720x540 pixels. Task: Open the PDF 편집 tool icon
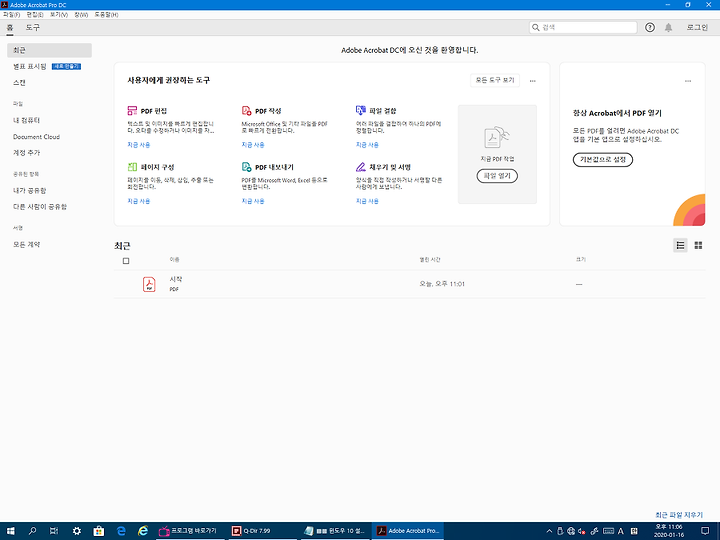click(132, 111)
